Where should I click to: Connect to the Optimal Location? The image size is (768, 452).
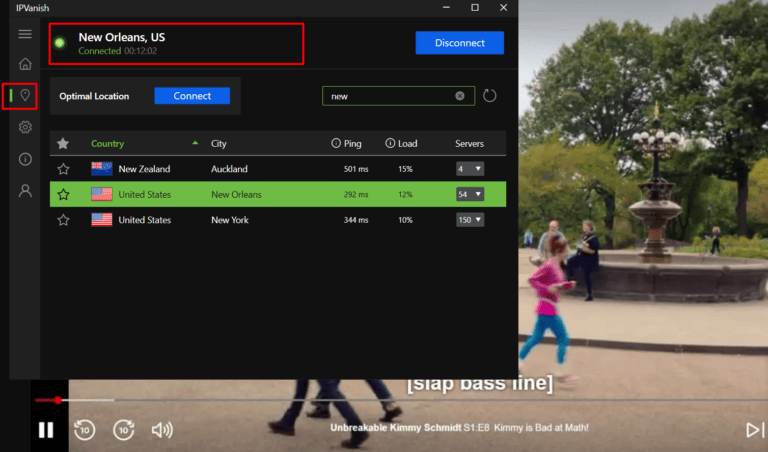coord(192,96)
